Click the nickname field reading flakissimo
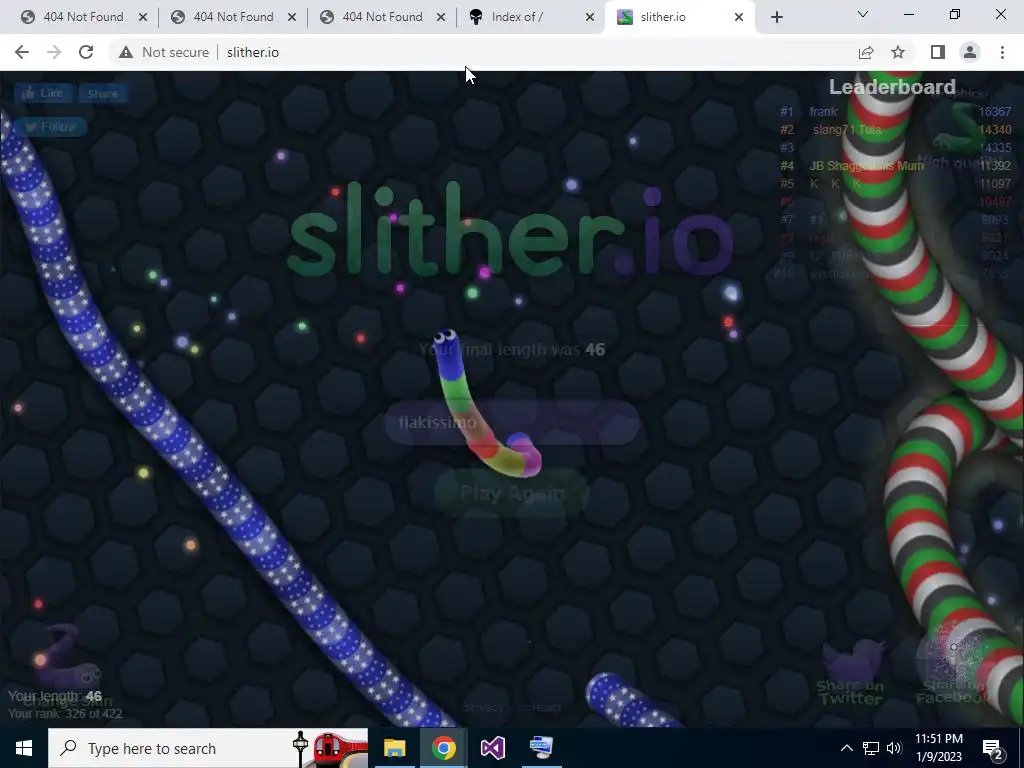Viewport: 1024px width, 768px height. pos(511,423)
